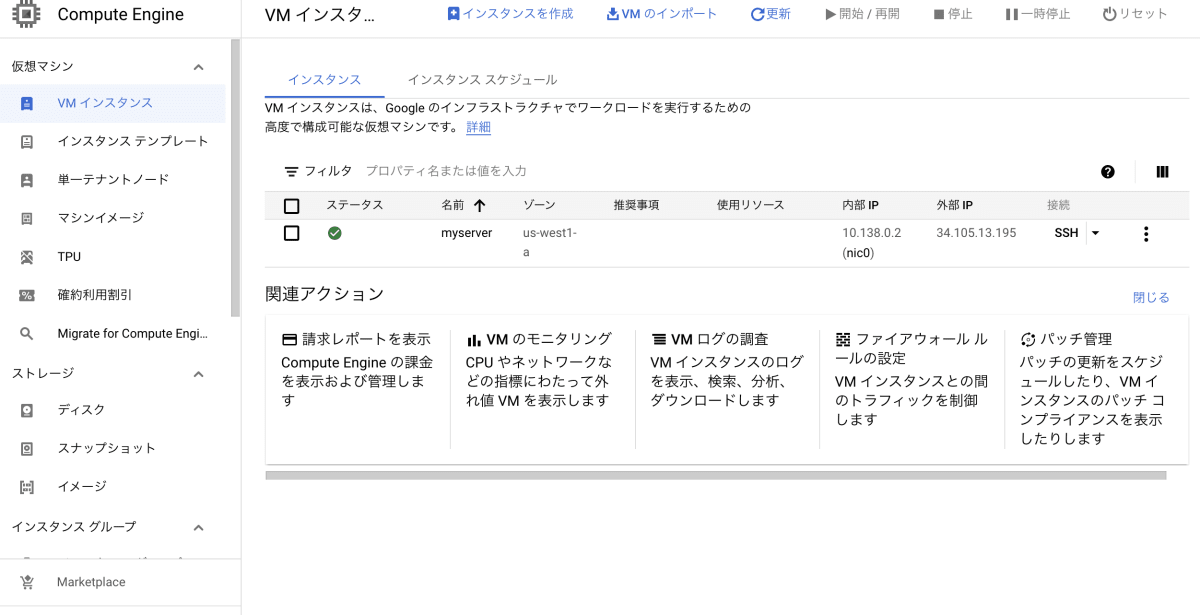Screen dimensions: 1200x615
Task: Click the VM インスタンス sidebar icon
Action: [x=27, y=103]
